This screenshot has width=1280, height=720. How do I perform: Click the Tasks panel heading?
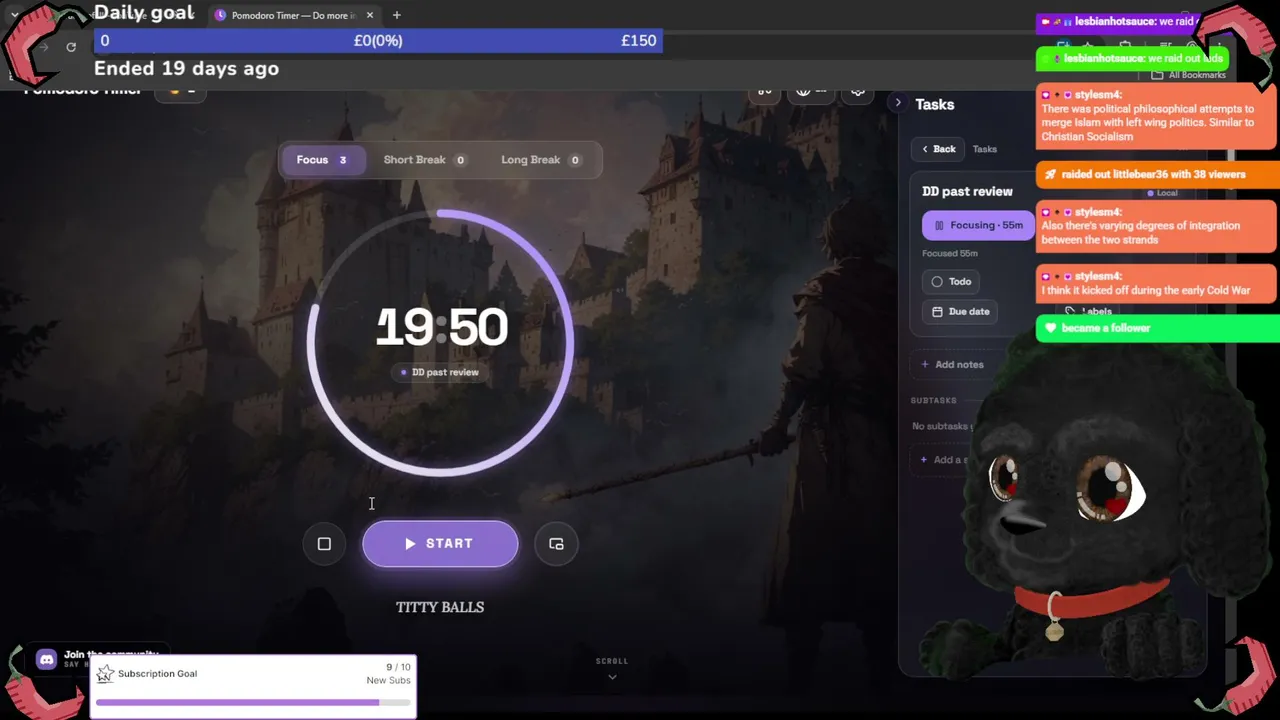pos(935,104)
